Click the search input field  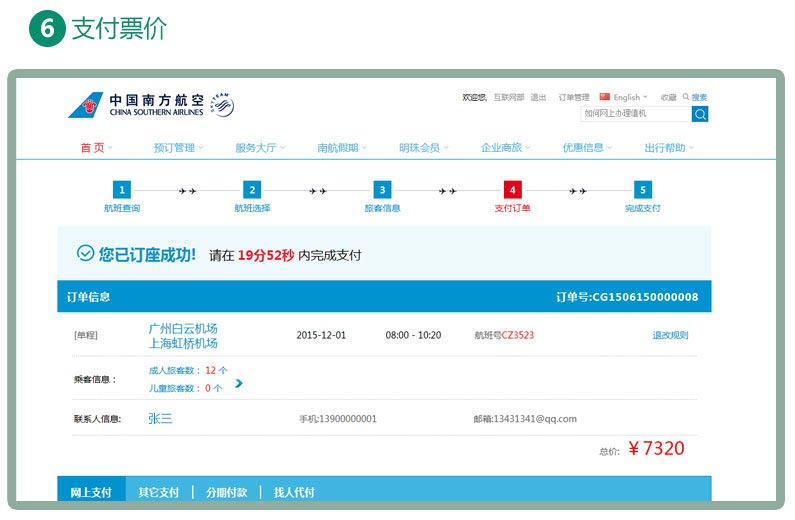tap(636, 114)
